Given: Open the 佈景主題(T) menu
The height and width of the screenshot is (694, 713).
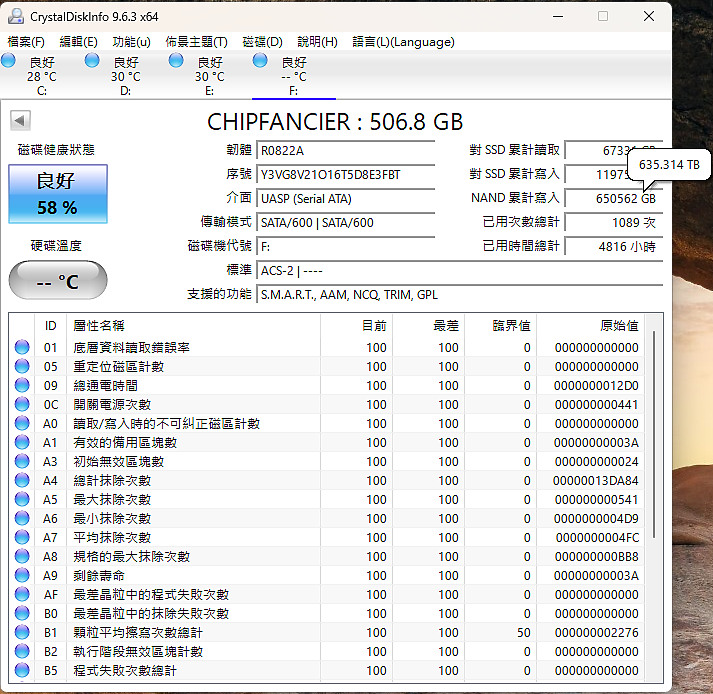Looking at the screenshot, I should (196, 42).
